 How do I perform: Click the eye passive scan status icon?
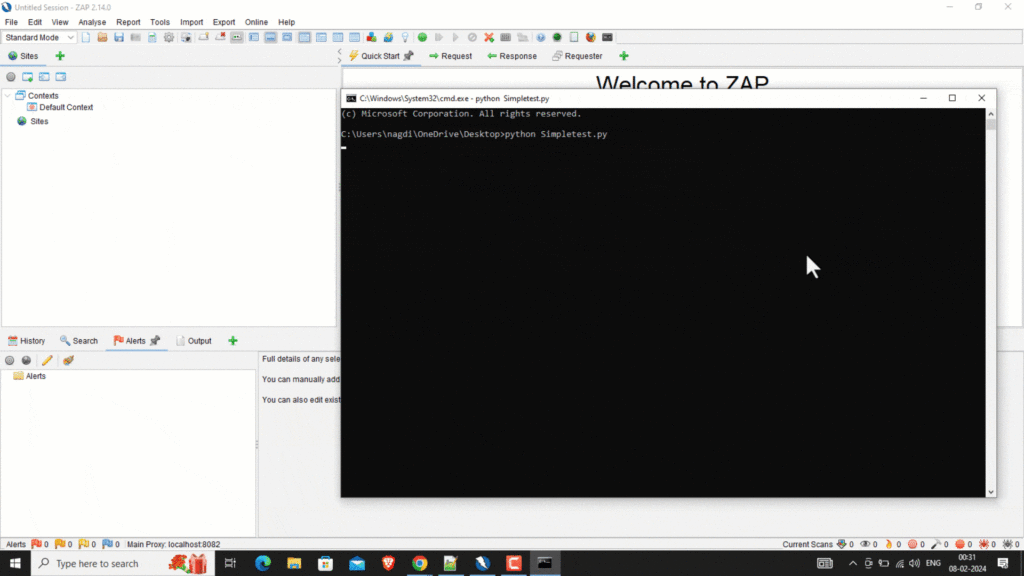(865, 544)
